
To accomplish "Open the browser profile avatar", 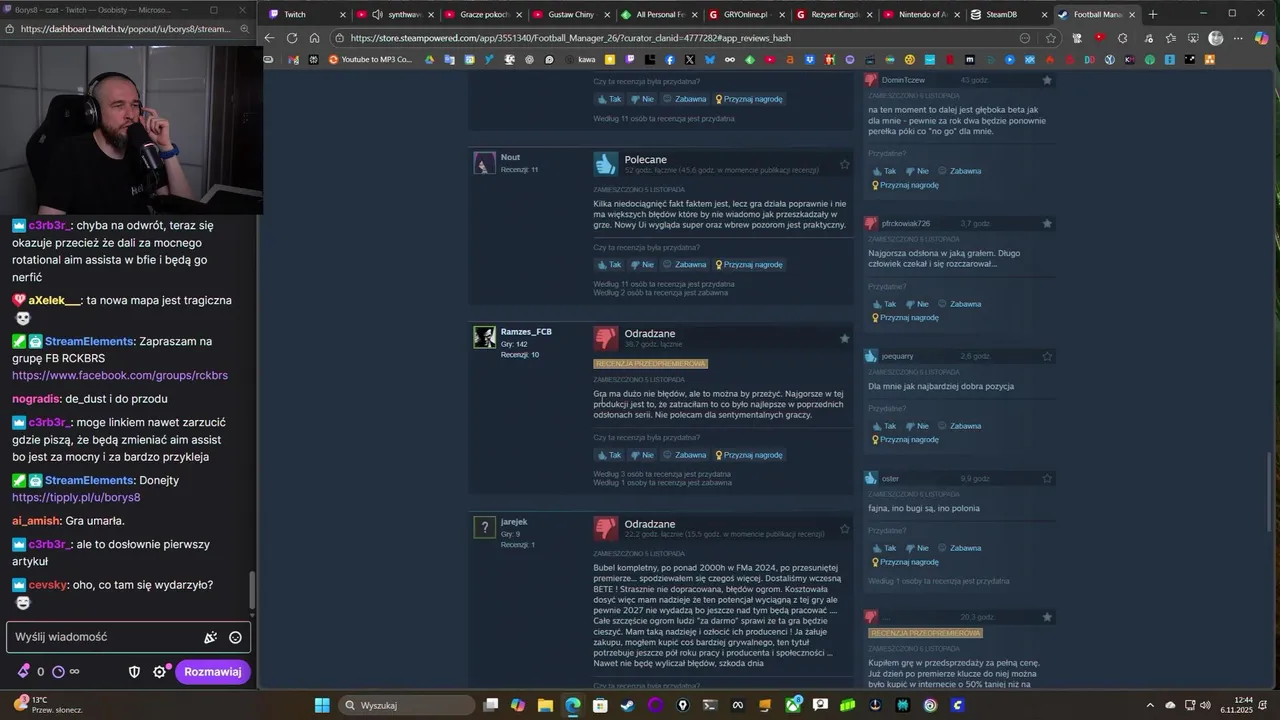I will click(1216, 38).
